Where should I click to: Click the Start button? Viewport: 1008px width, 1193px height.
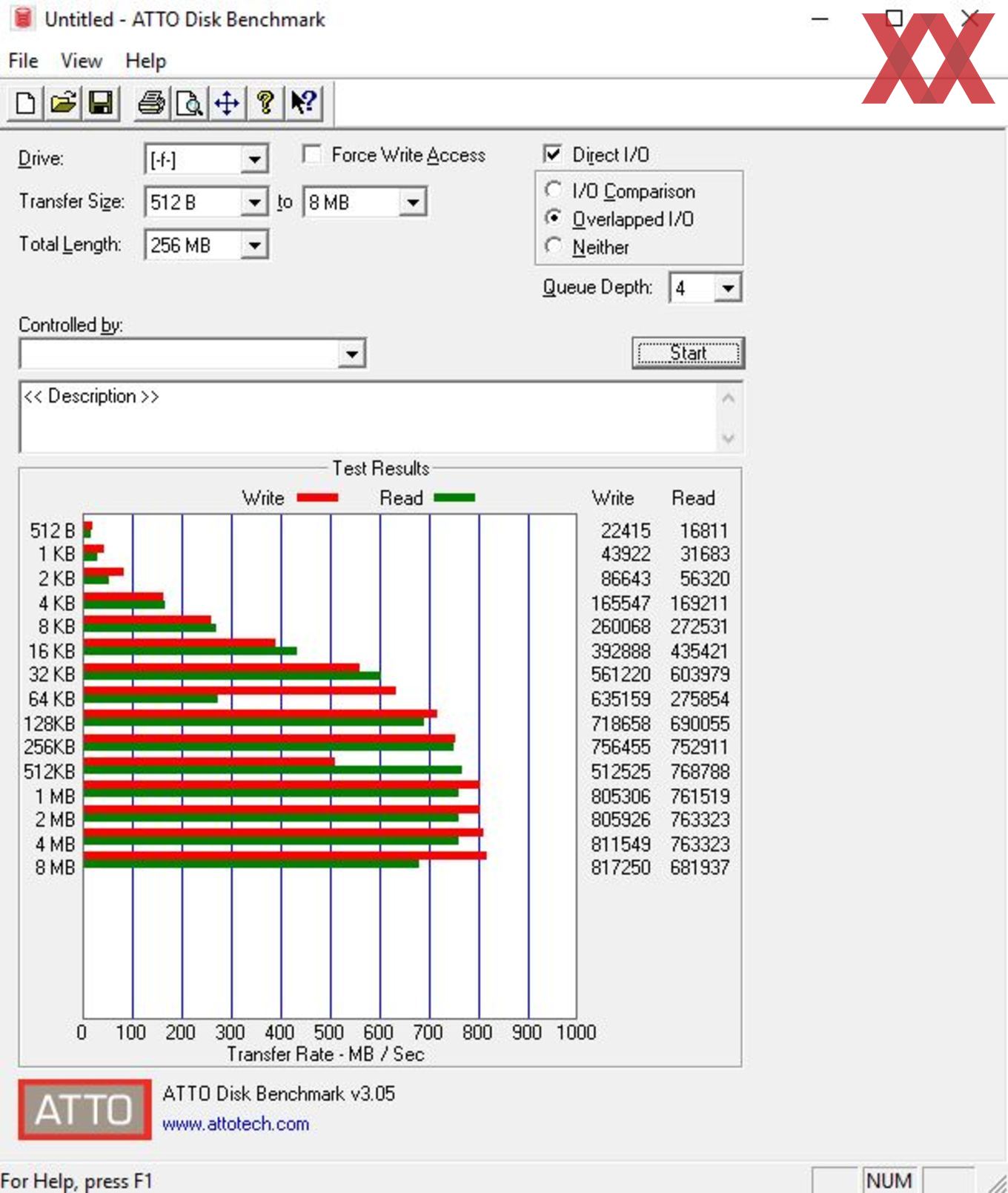tap(689, 353)
